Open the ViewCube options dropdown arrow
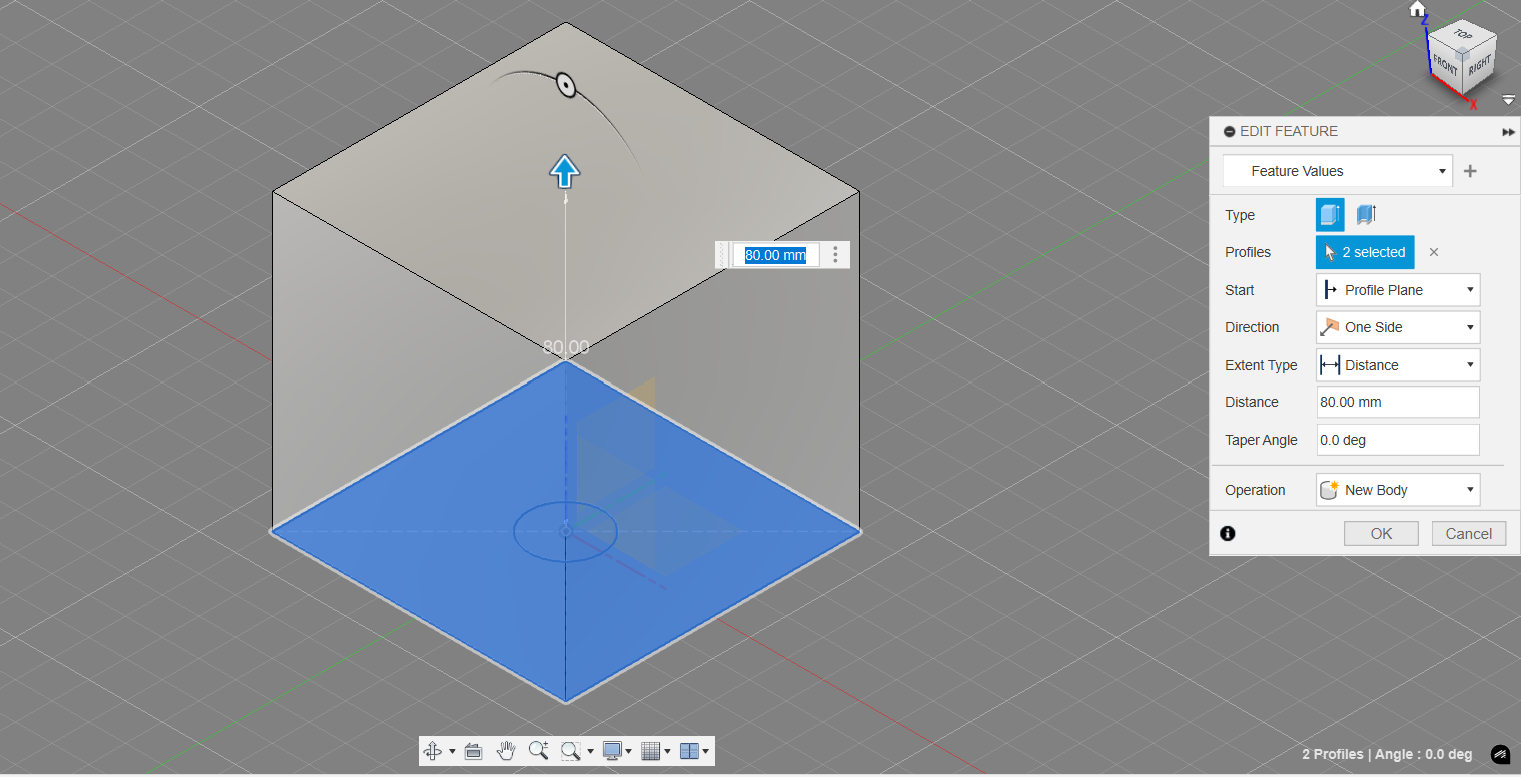 pos(1508,100)
